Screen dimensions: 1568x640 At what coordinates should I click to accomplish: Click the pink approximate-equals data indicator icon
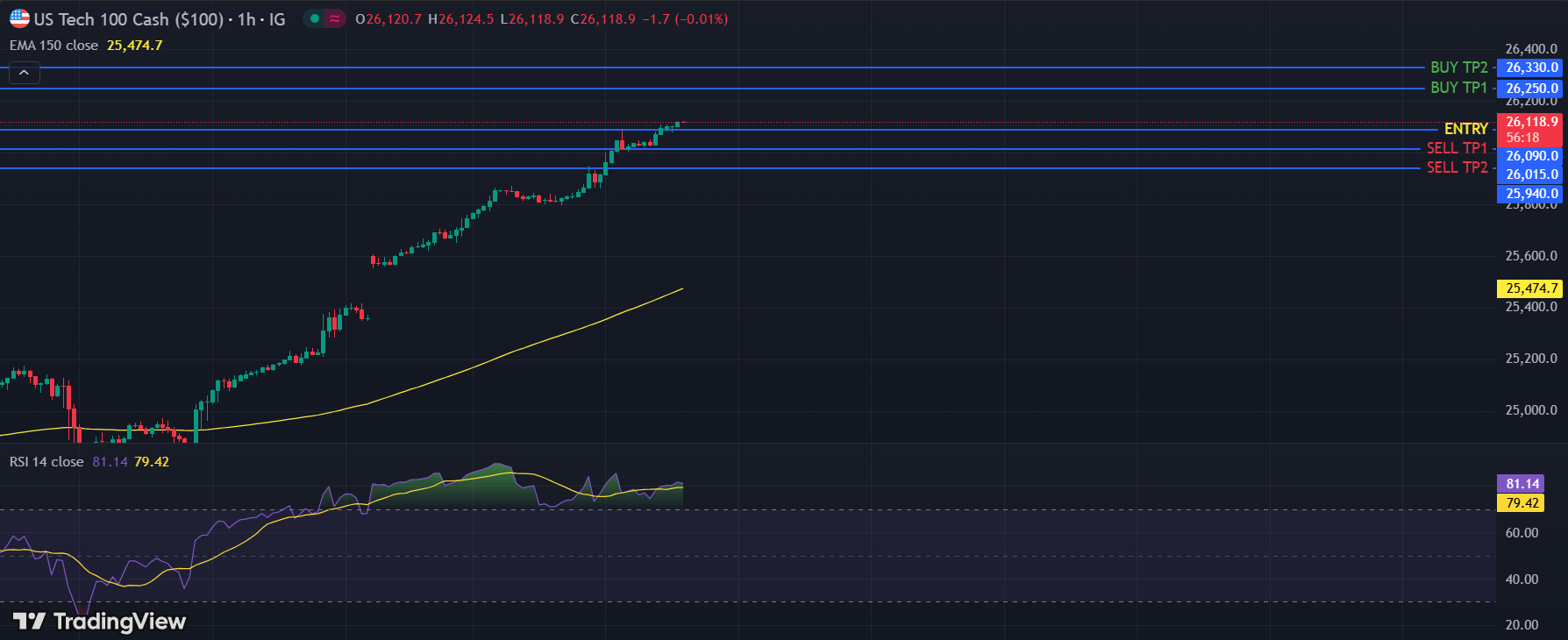(x=335, y=18)
